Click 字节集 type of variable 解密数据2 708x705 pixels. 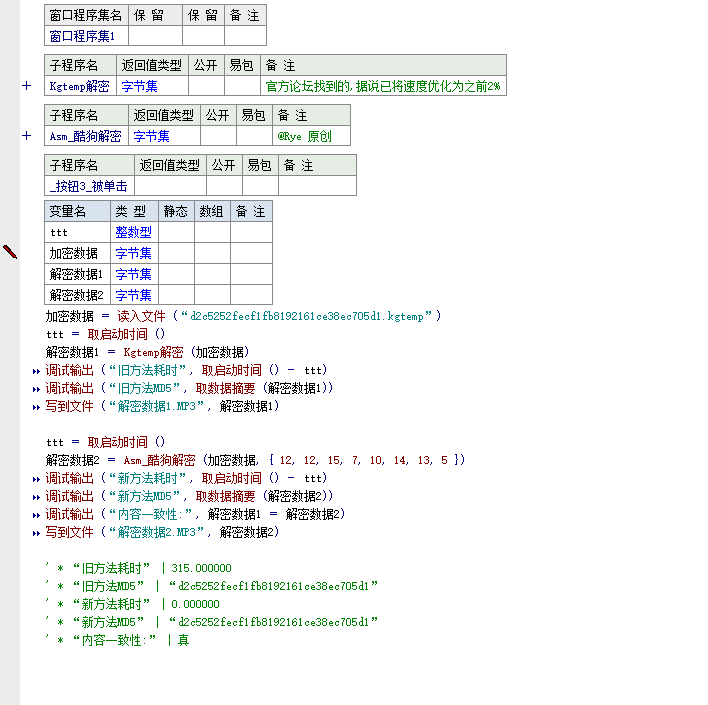click(x=135, y=294)
